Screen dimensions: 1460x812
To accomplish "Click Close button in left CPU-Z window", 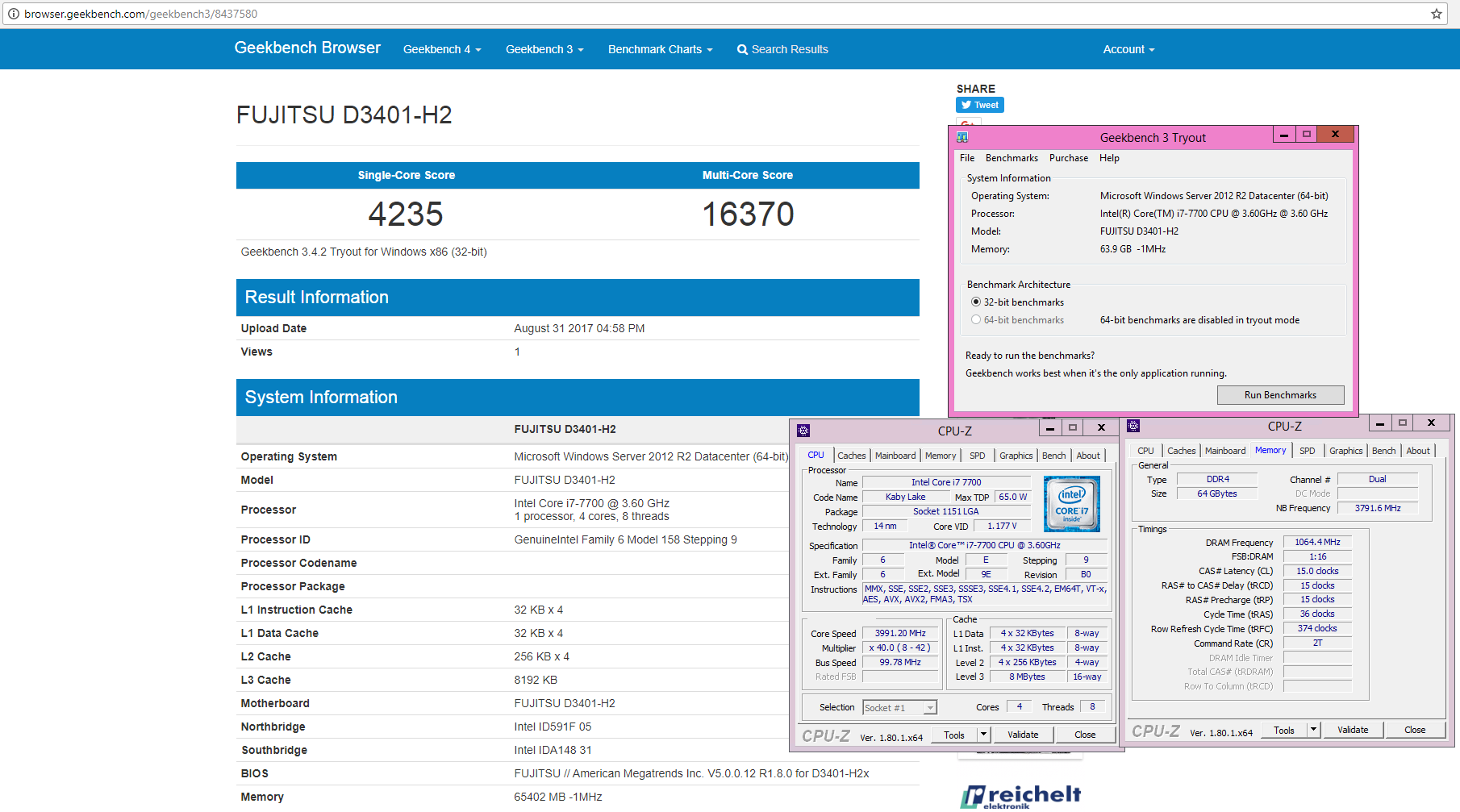I will pos(1085,735).
